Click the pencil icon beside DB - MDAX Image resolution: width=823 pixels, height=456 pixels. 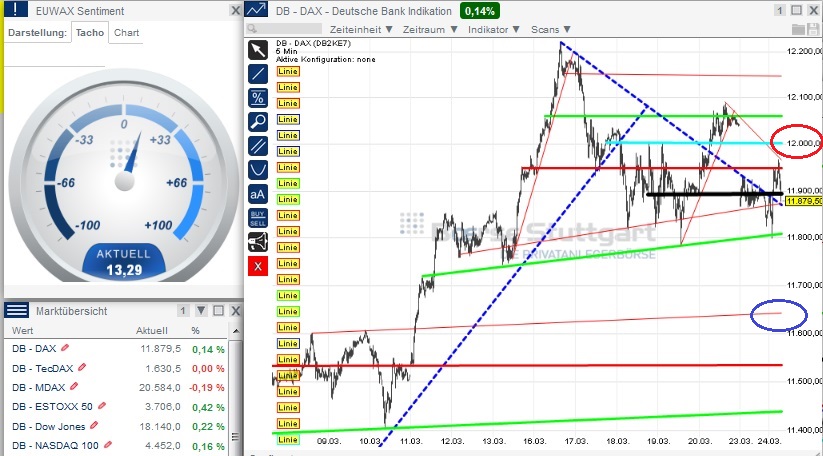click(x=74, y=386)
